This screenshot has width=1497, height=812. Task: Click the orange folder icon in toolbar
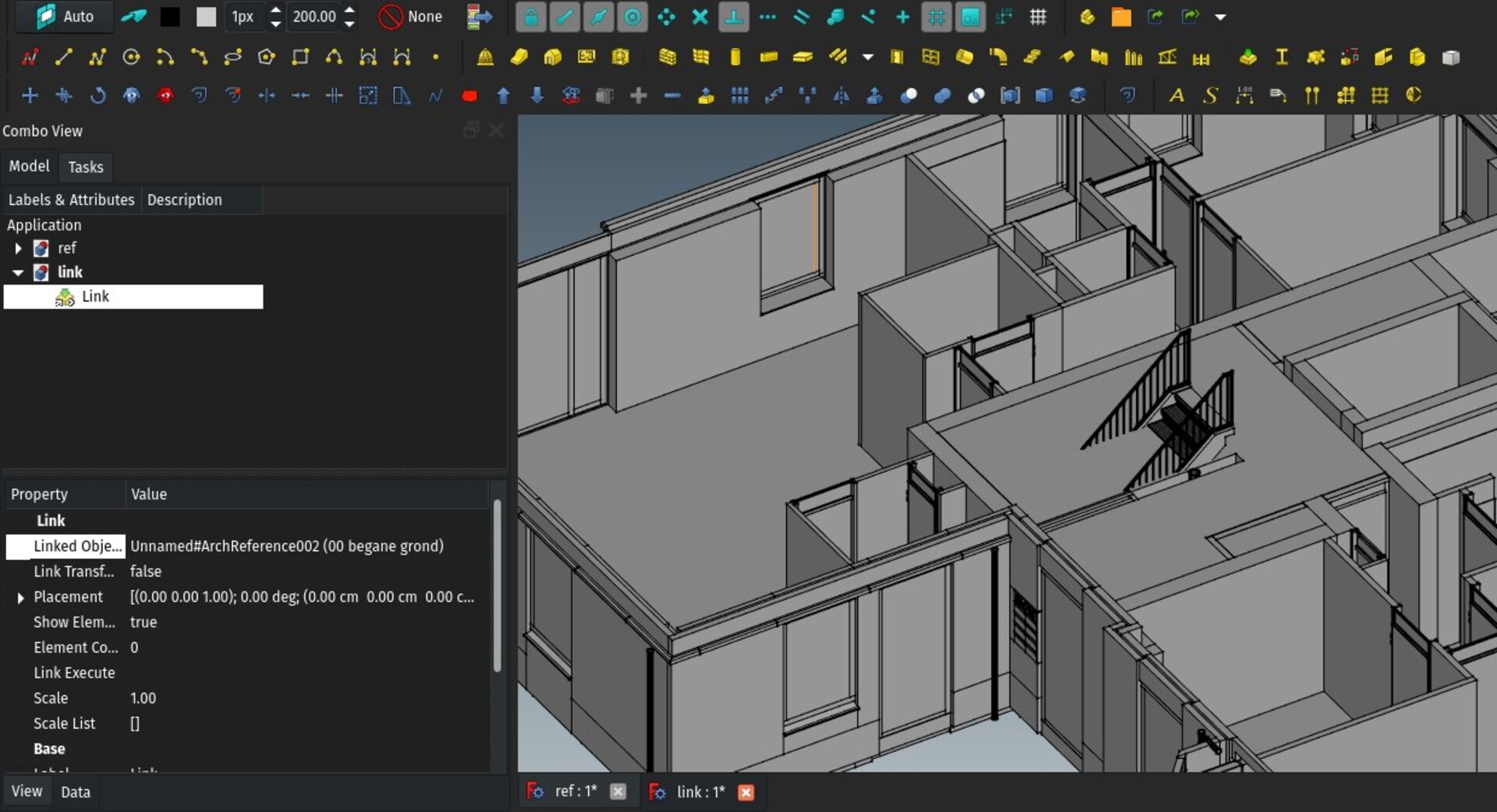pos(1121,16)
